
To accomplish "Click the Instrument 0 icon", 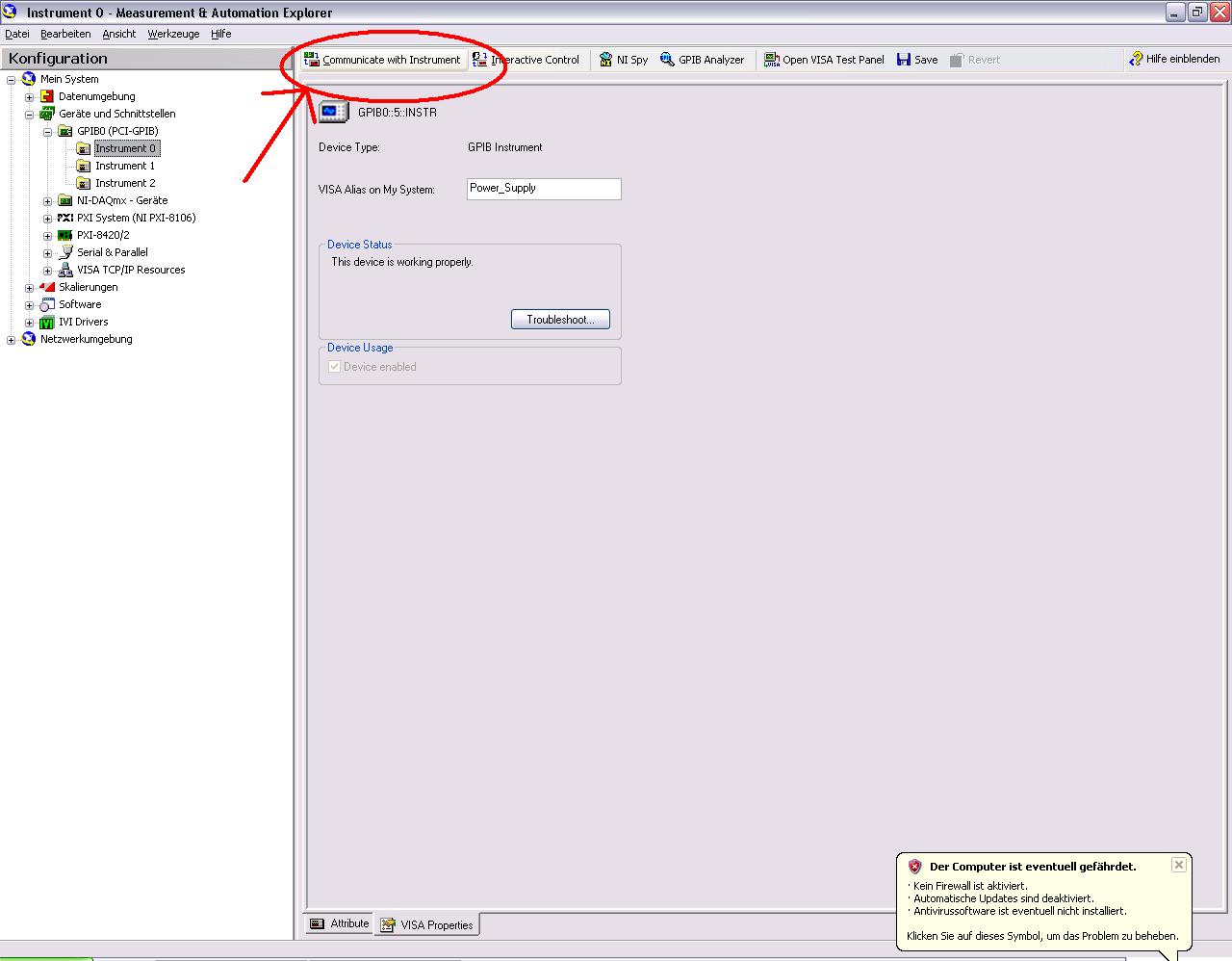I will tap(84, 148).
